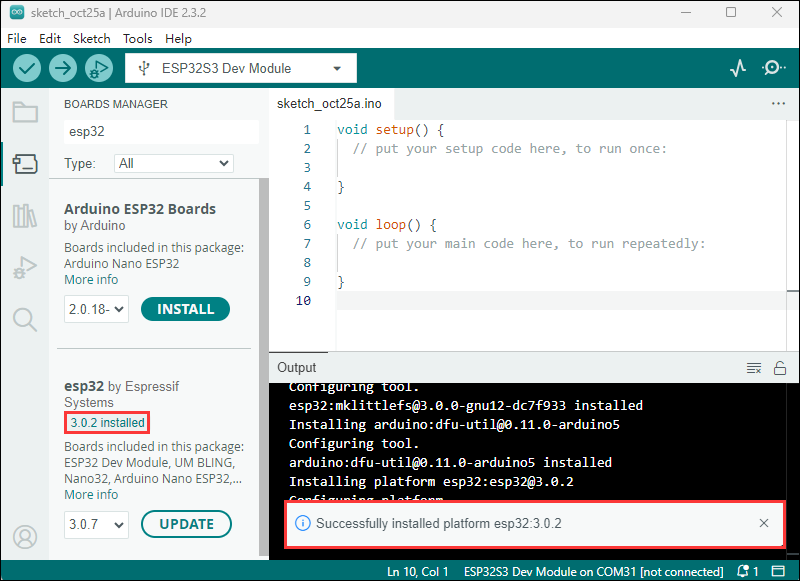The width and height of the screenshot is (800, 581).
Task: Click the 'Arduino Nano ESP32' board name
Action: click(121, 264)
